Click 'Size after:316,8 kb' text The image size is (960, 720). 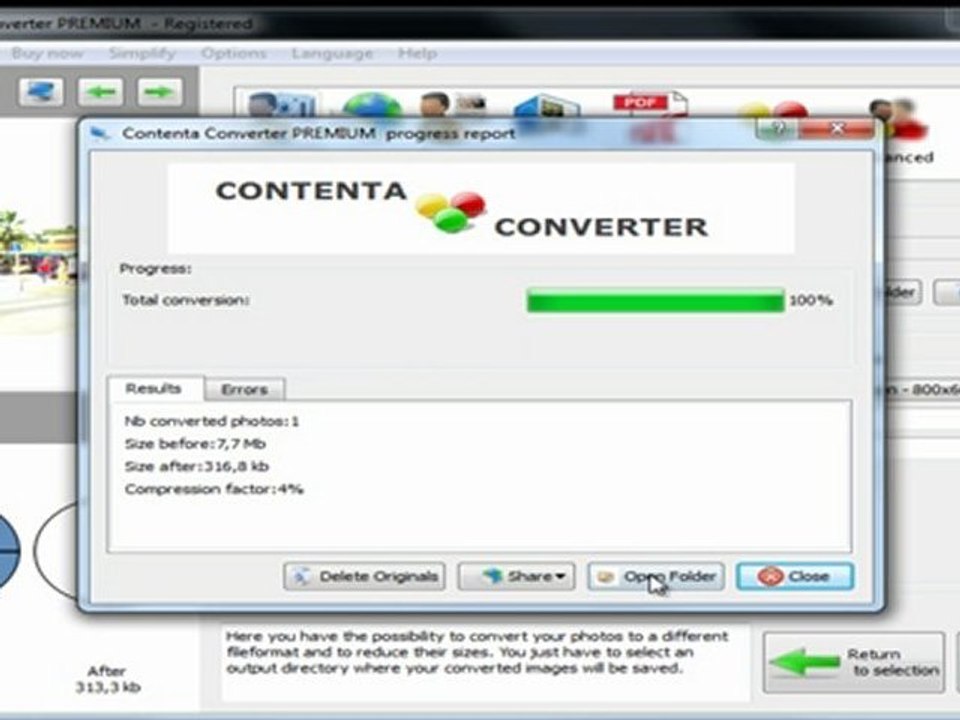pos(197,467)
